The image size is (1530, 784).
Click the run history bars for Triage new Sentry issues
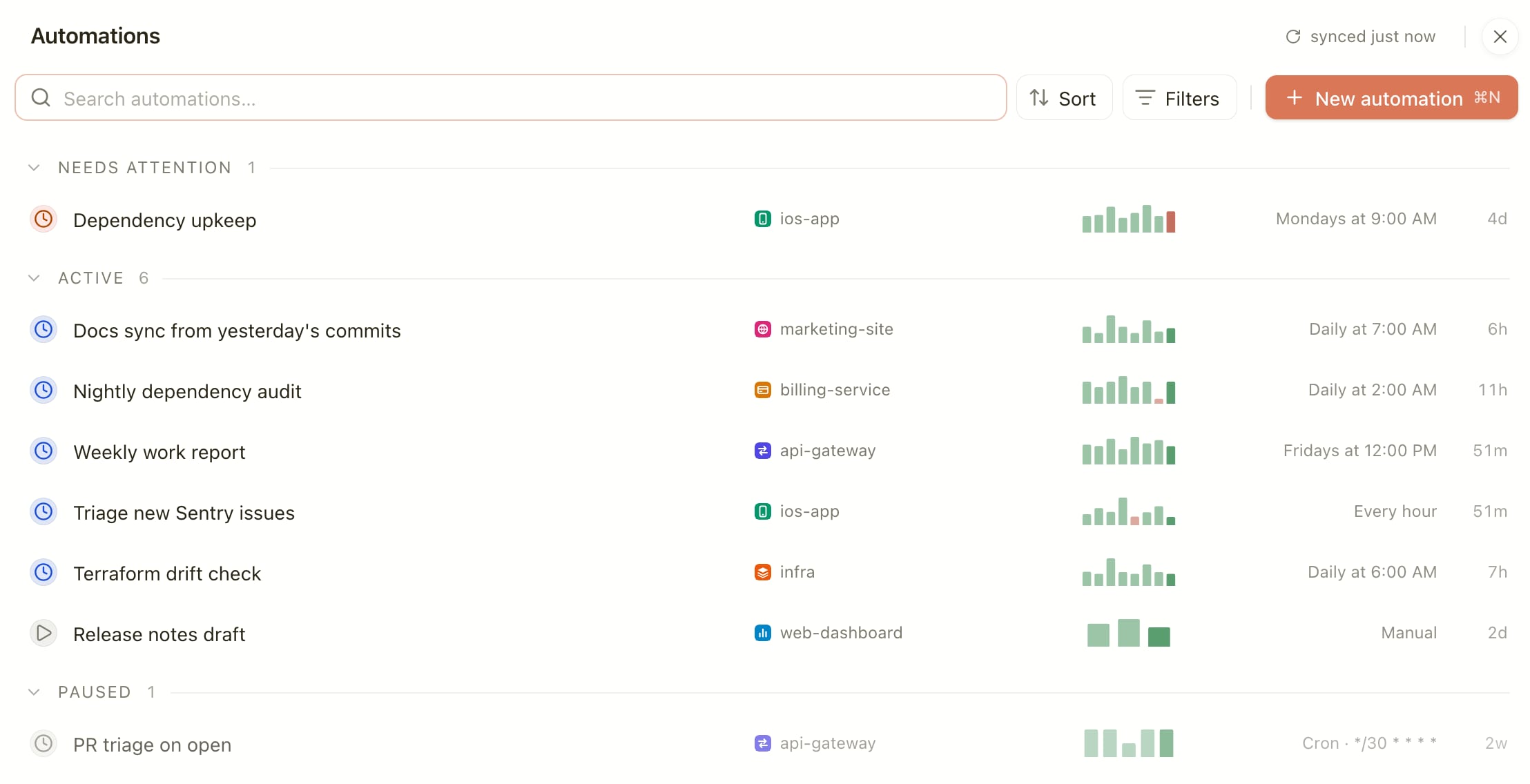pos(1129,511)
